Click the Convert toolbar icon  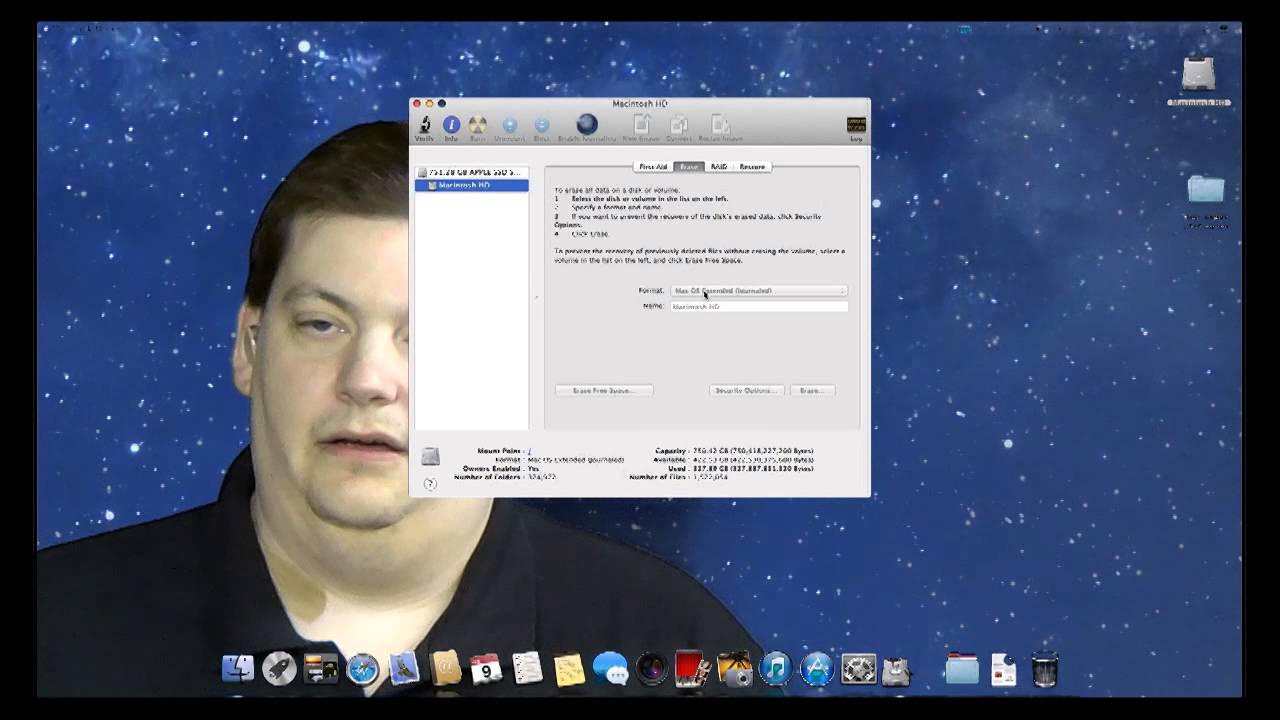(x=678, y=125)
